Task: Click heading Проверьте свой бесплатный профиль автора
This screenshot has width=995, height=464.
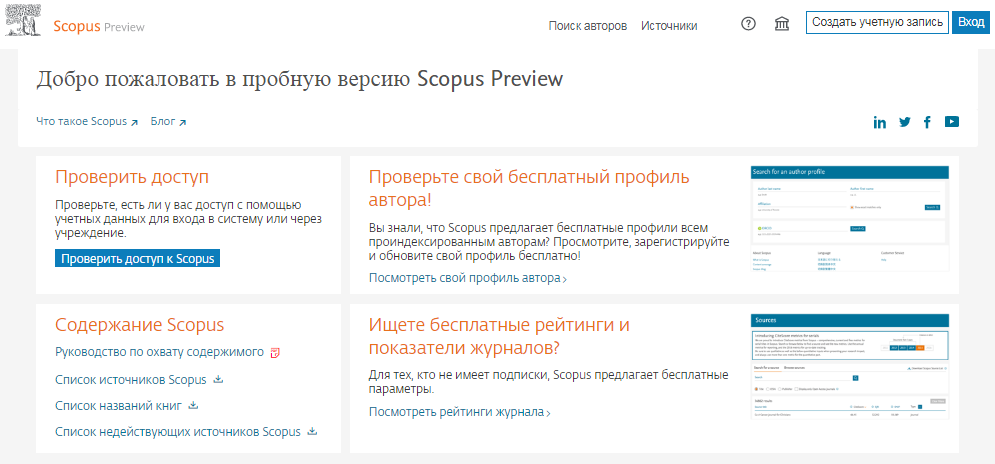Action: tap(529, 189)
